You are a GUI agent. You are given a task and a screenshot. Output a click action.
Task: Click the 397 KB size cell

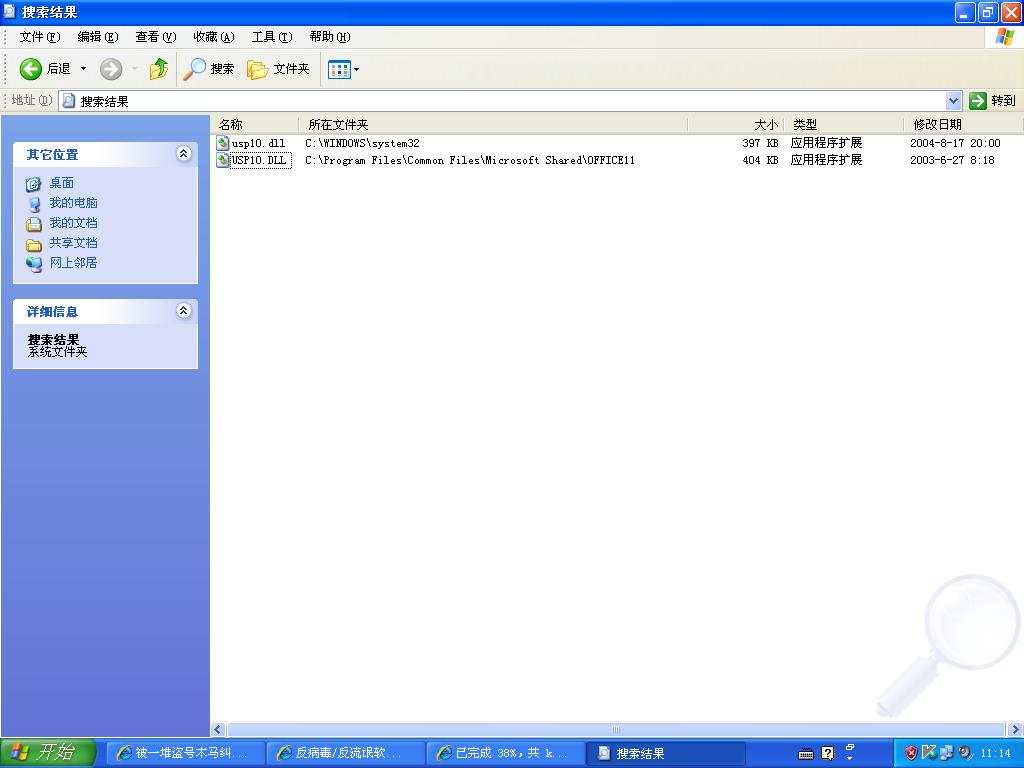point(760,143)
